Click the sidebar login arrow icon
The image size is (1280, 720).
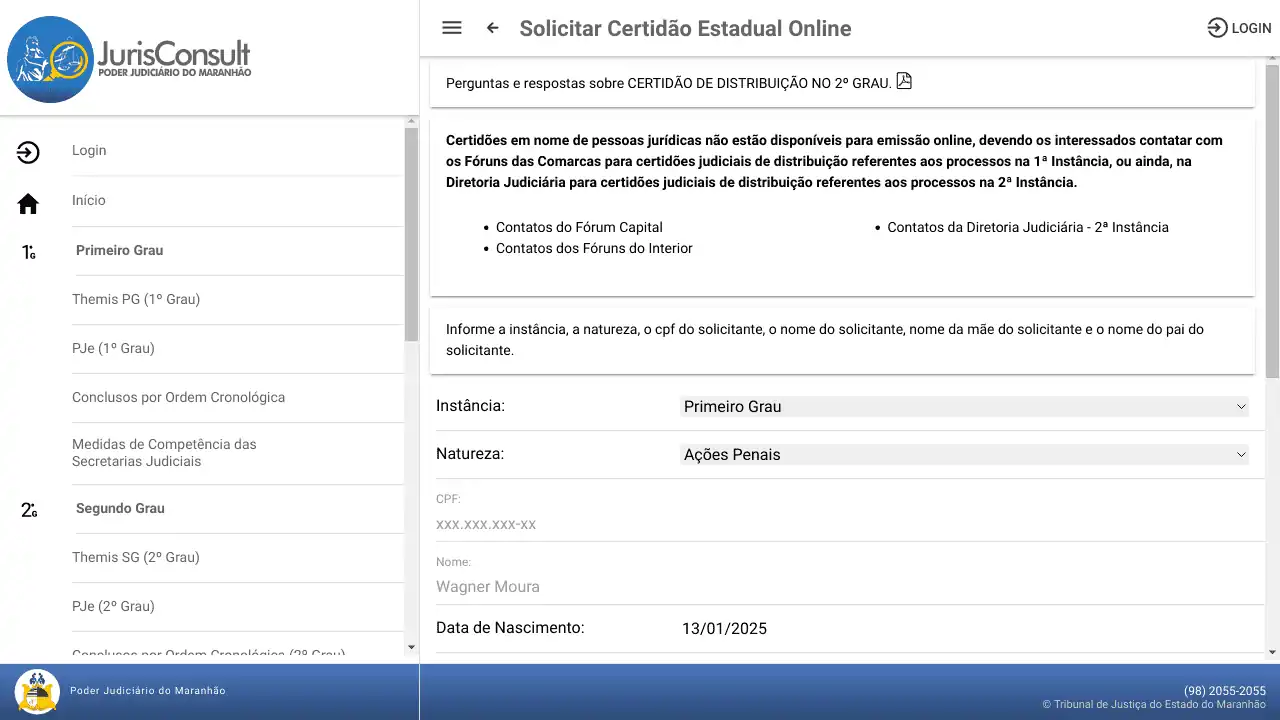pyautogui.click(x=28, y=152)
